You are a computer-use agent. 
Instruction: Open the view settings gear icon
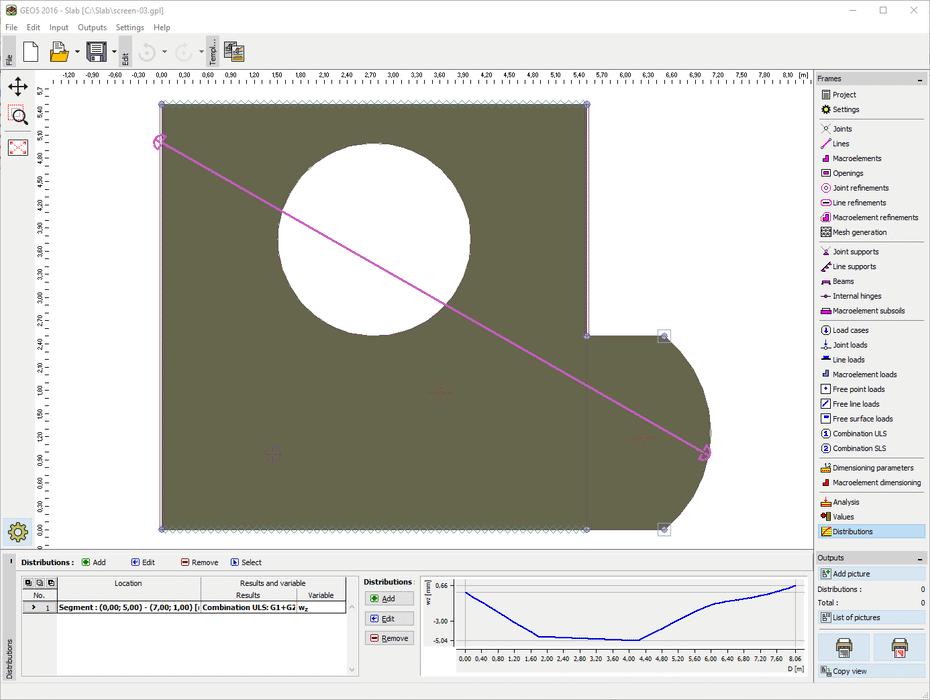click(x=17, y=531)
